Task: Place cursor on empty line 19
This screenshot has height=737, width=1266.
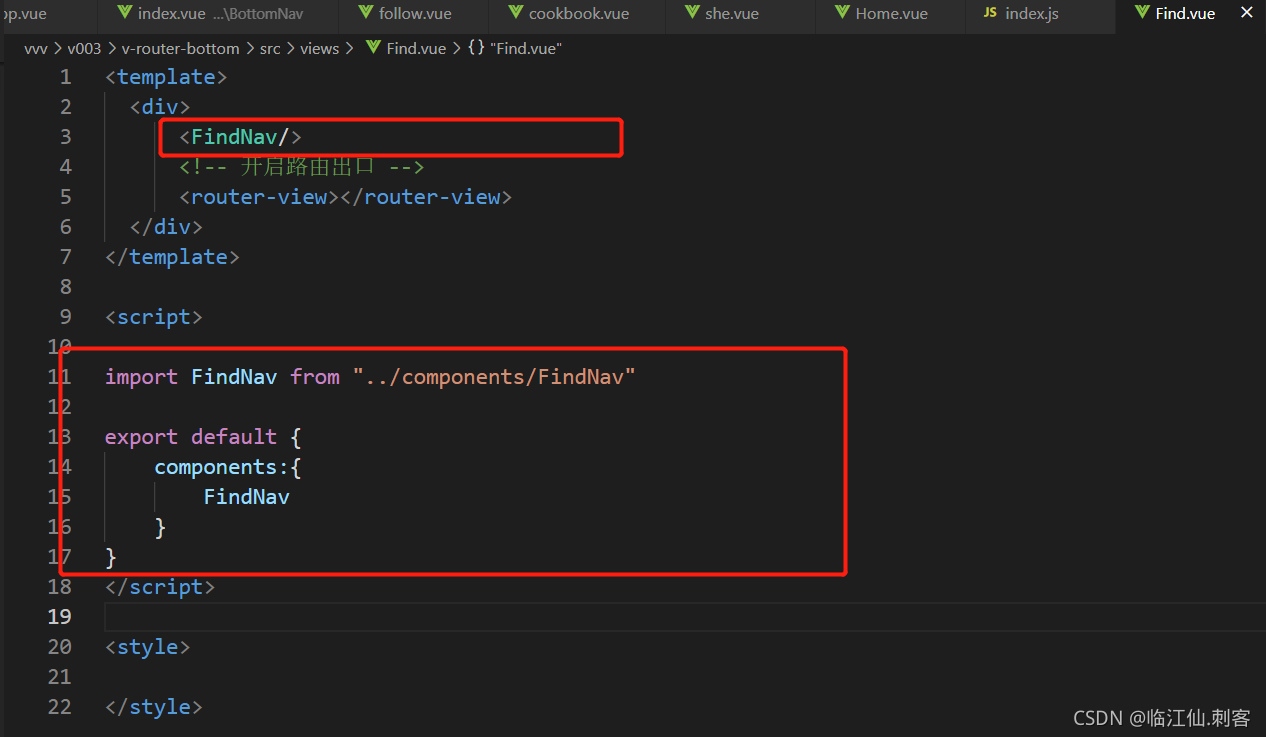Action: click(x=685, y=617)
